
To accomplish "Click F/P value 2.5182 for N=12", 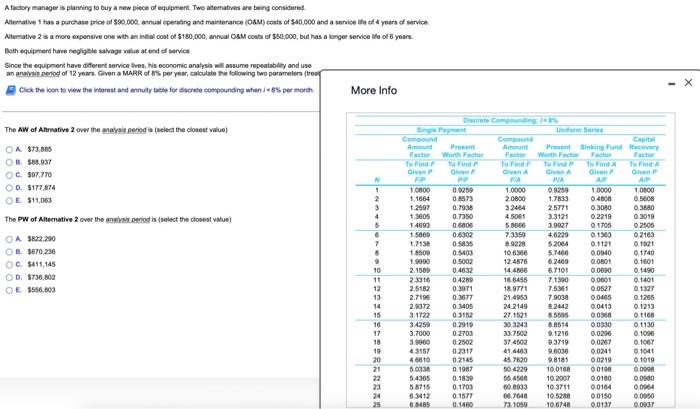I will point(420,289).
